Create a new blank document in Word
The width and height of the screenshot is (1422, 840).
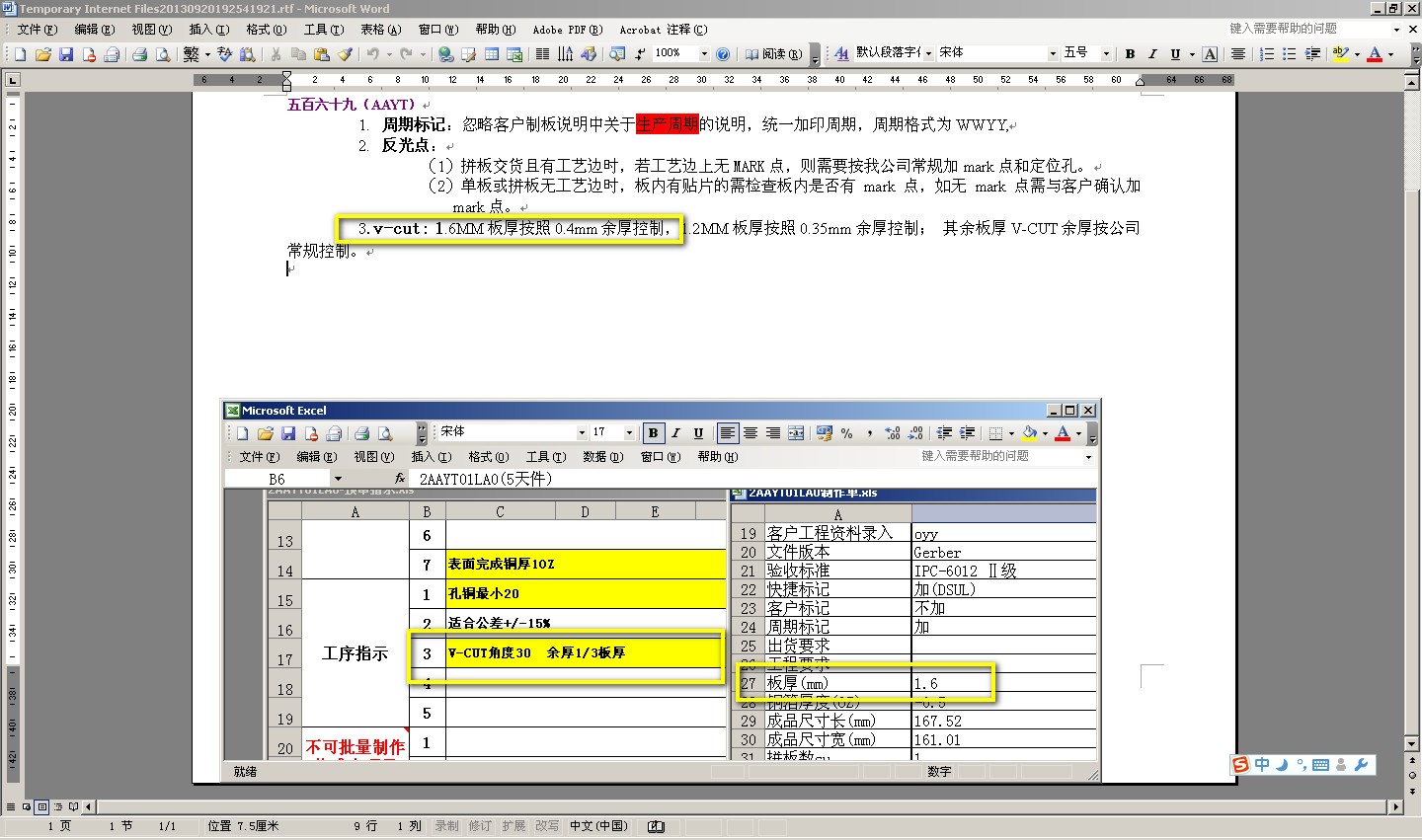(20, 54)
